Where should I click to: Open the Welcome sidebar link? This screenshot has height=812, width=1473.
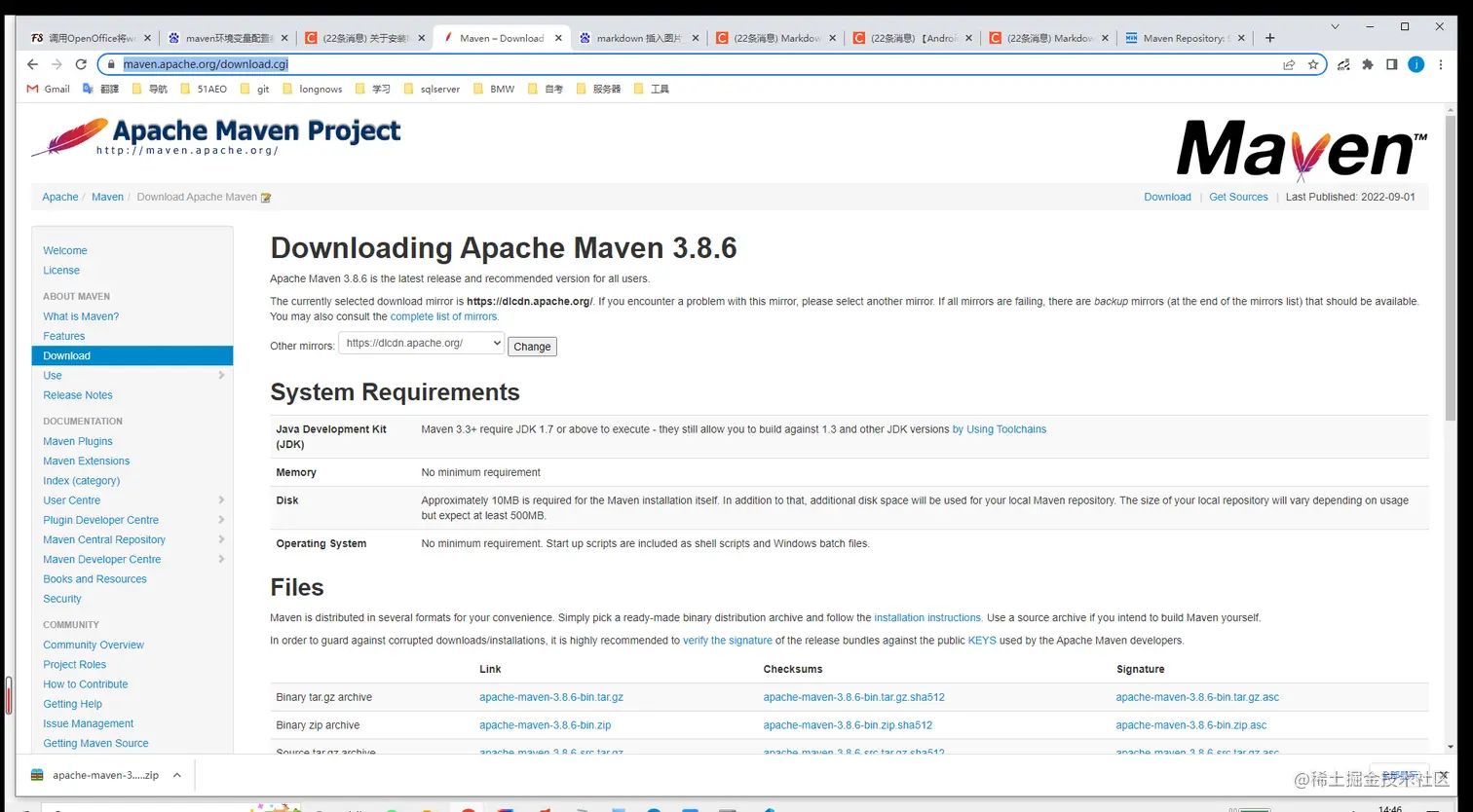[65, 250]
